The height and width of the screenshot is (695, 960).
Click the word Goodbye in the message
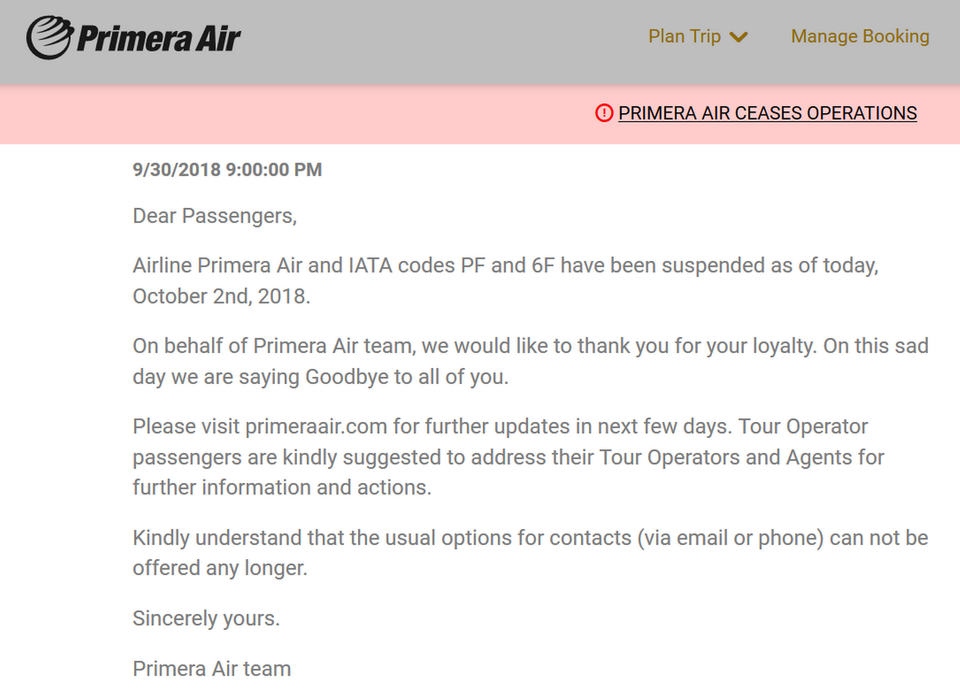pyautogui.click(x=349, y=377)
